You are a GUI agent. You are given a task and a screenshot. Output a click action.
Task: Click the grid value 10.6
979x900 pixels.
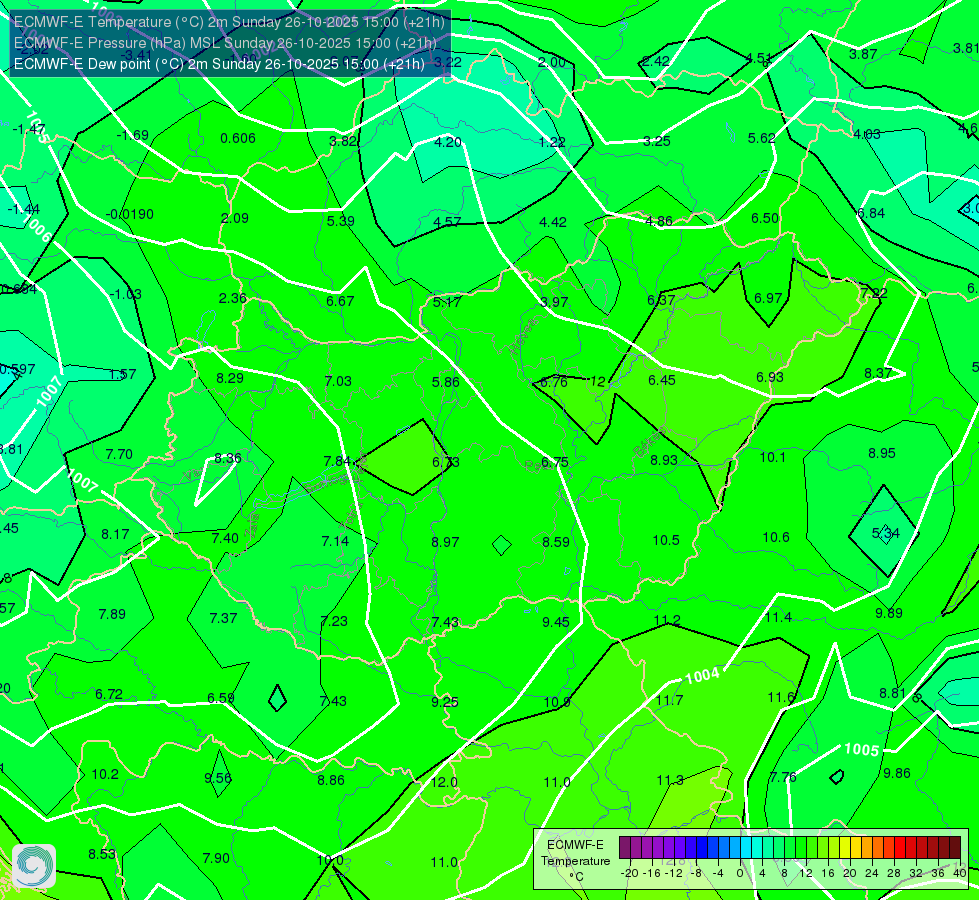coord(776,537)
